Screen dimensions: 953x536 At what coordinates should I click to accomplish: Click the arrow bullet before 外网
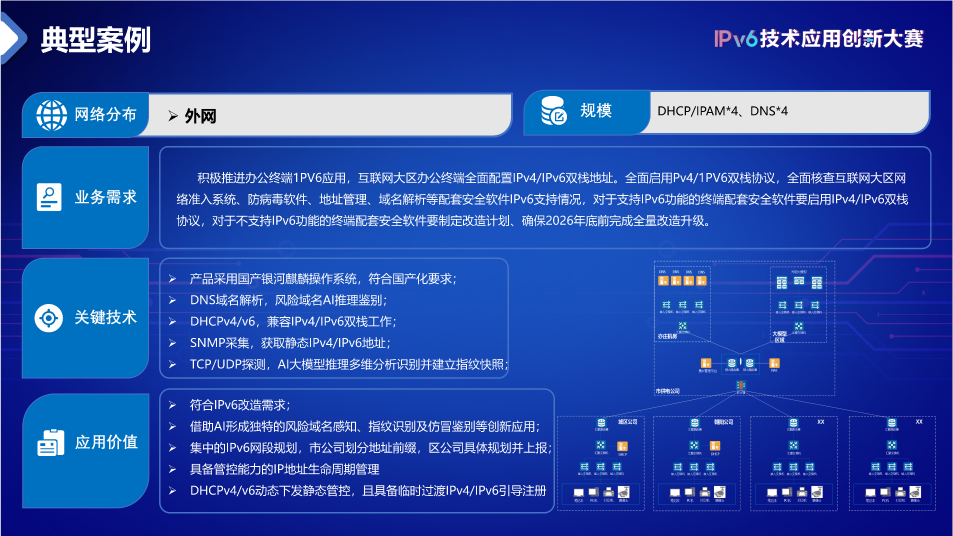pos(173,115)
